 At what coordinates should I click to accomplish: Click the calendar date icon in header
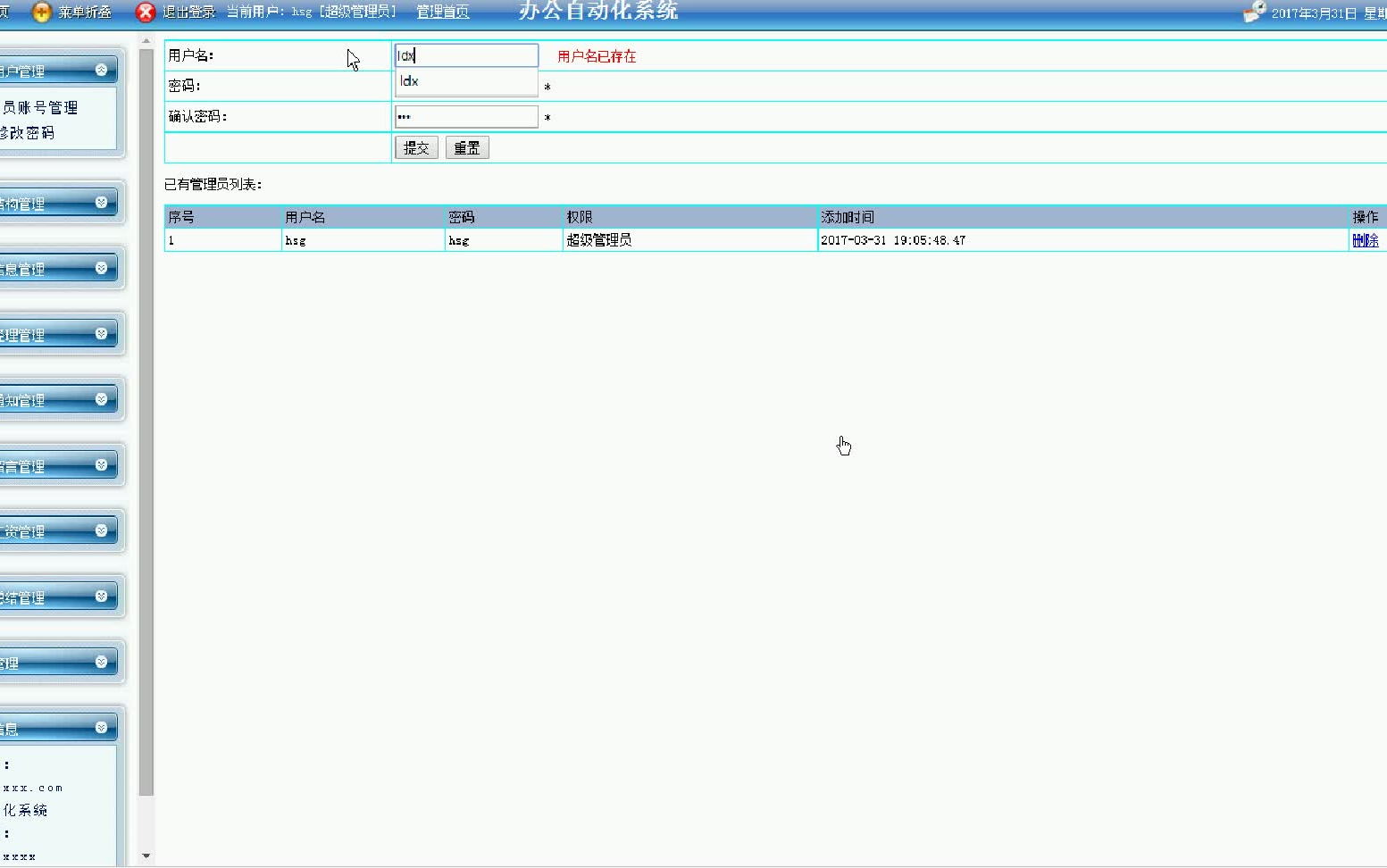click(1255, 12)
